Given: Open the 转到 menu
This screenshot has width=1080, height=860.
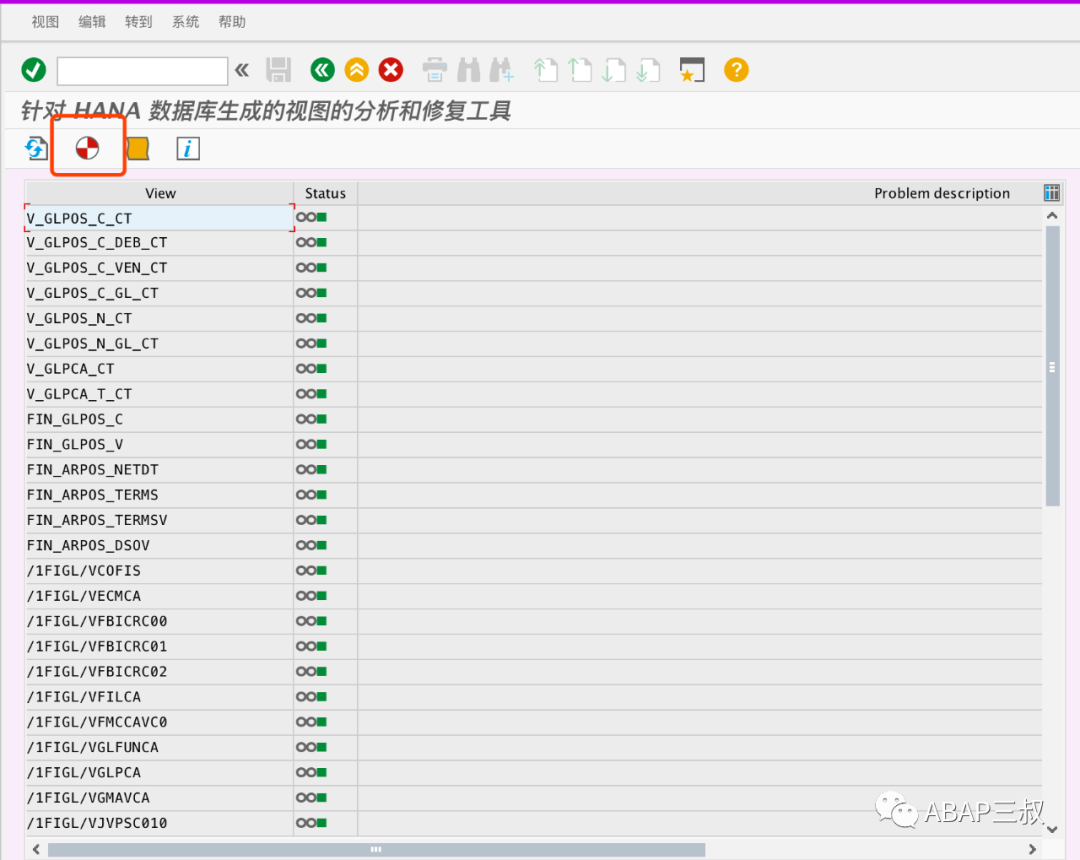Looking at the screenshot, I should (x=138, y=22).
